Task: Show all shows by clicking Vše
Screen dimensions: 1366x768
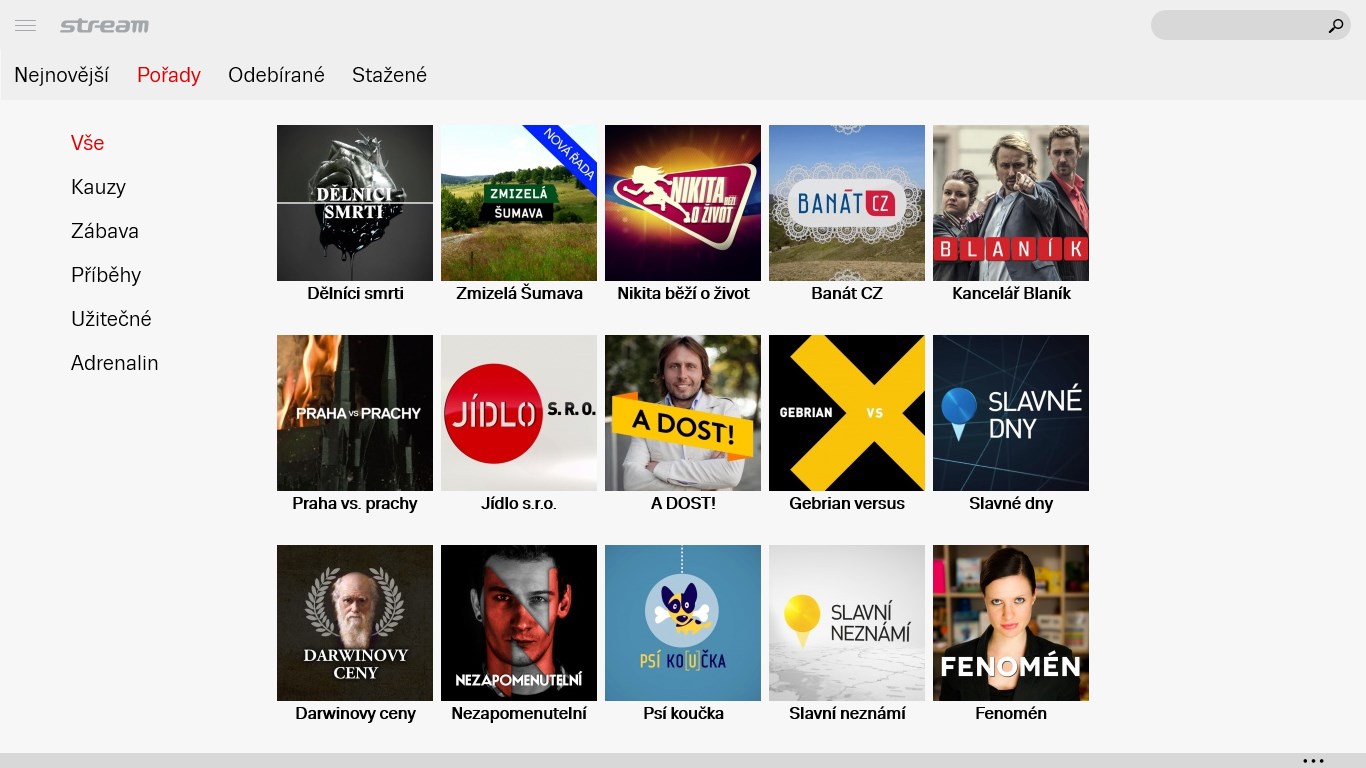Action: click(87, 143)
